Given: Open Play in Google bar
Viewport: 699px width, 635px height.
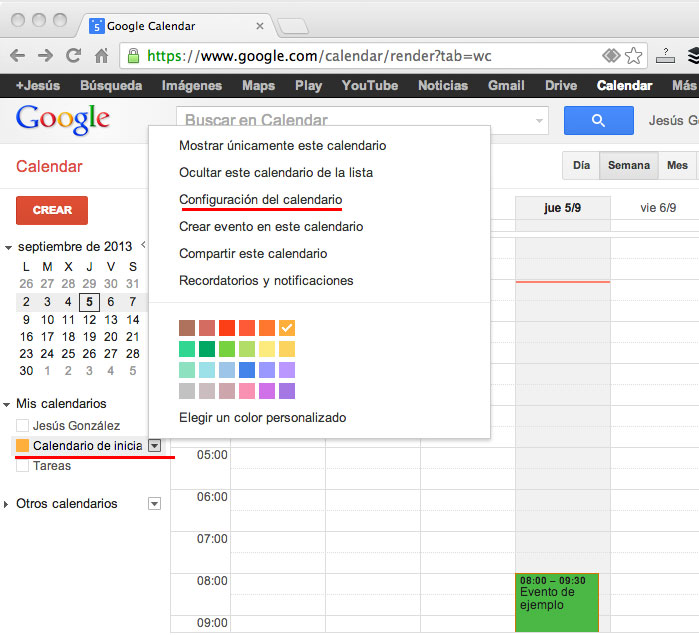Looking at the screenshot, I should pos(308,86).
